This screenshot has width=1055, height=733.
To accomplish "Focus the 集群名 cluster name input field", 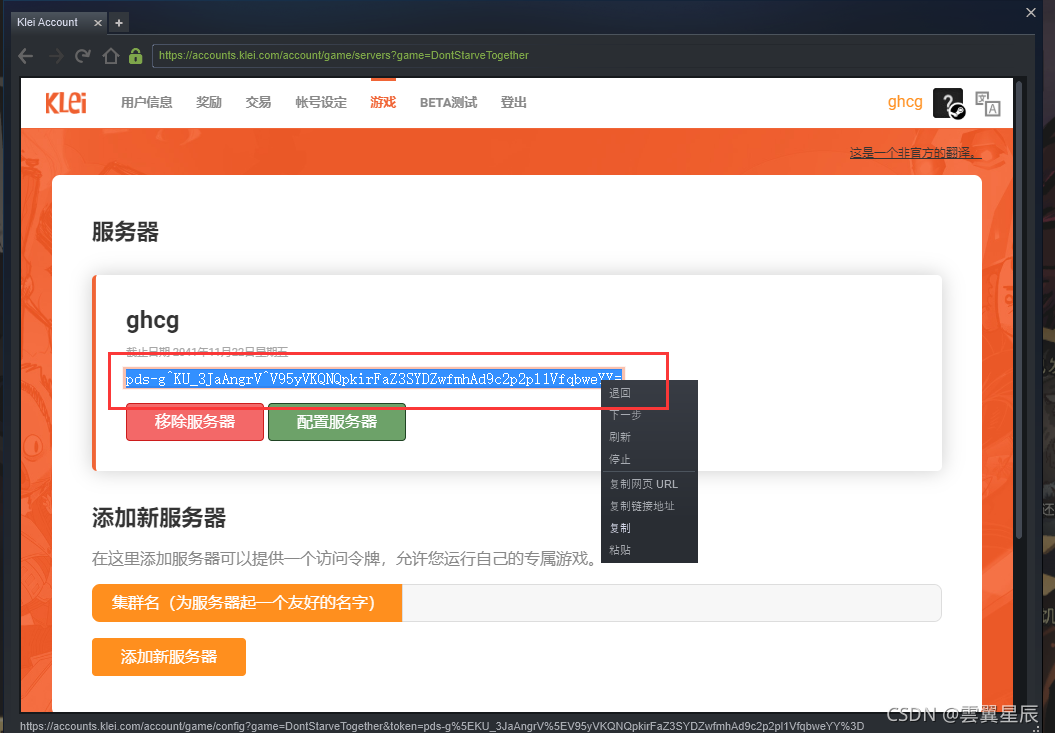I will click(671, 603).
